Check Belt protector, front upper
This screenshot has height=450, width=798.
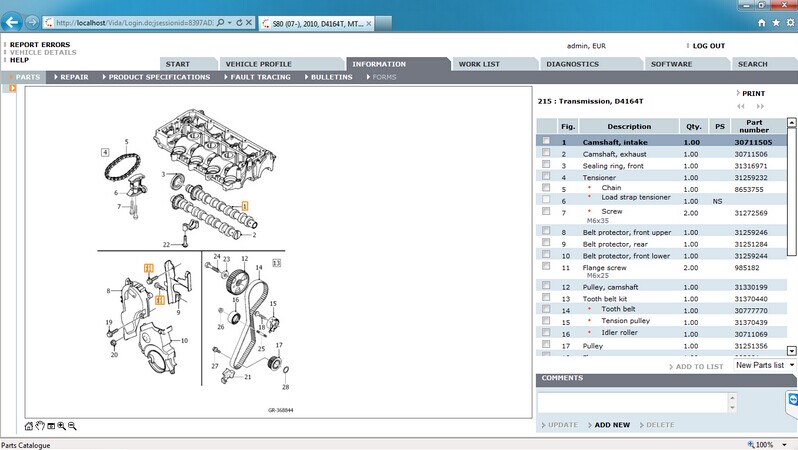coord(546,231)
